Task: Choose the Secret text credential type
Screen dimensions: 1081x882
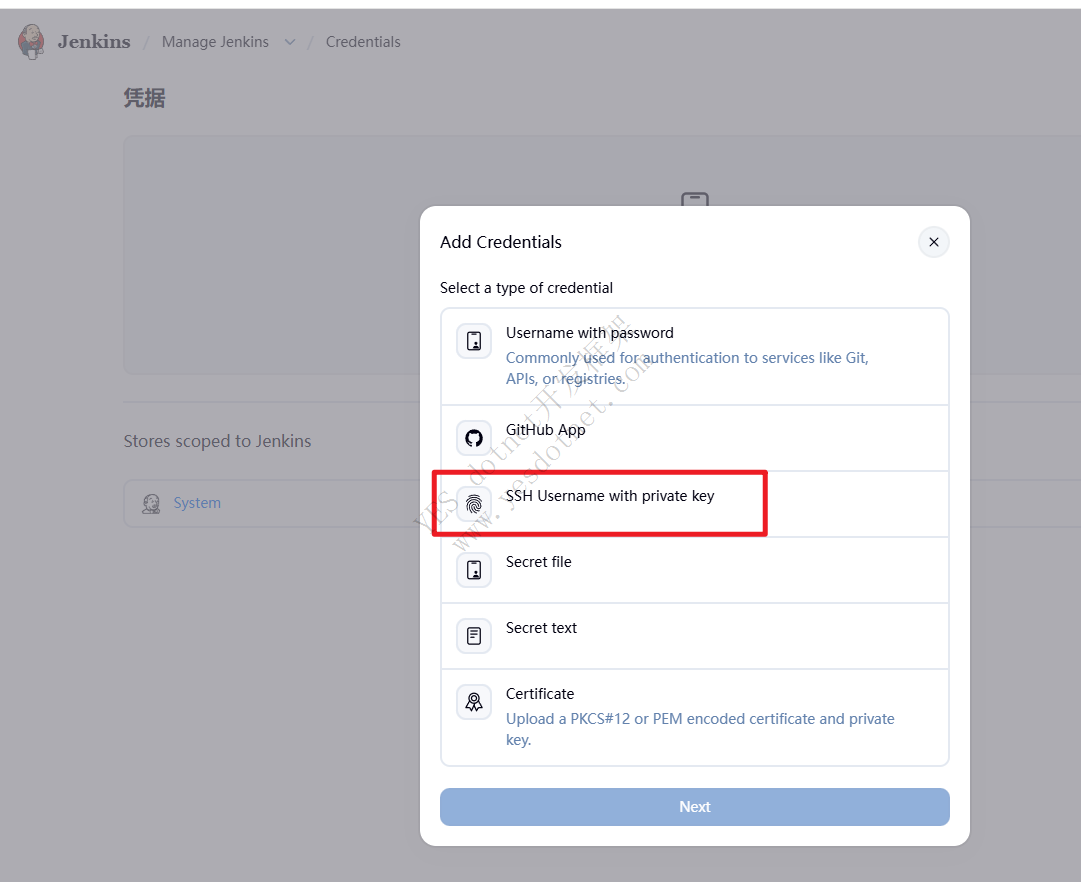Action: (x=694, y=636)
